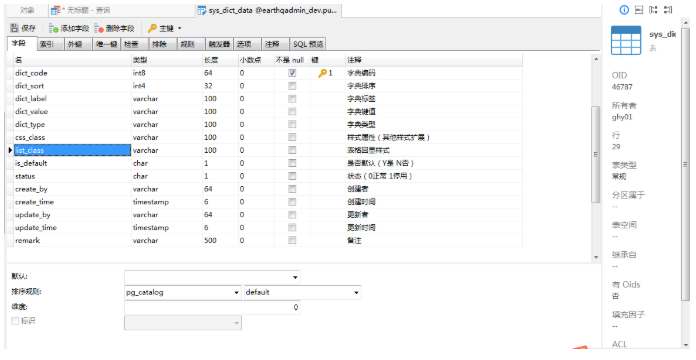This screenshot has width=696, height=360.
Task: Open the default collation dropdown
Action: (x=356, y=293)
